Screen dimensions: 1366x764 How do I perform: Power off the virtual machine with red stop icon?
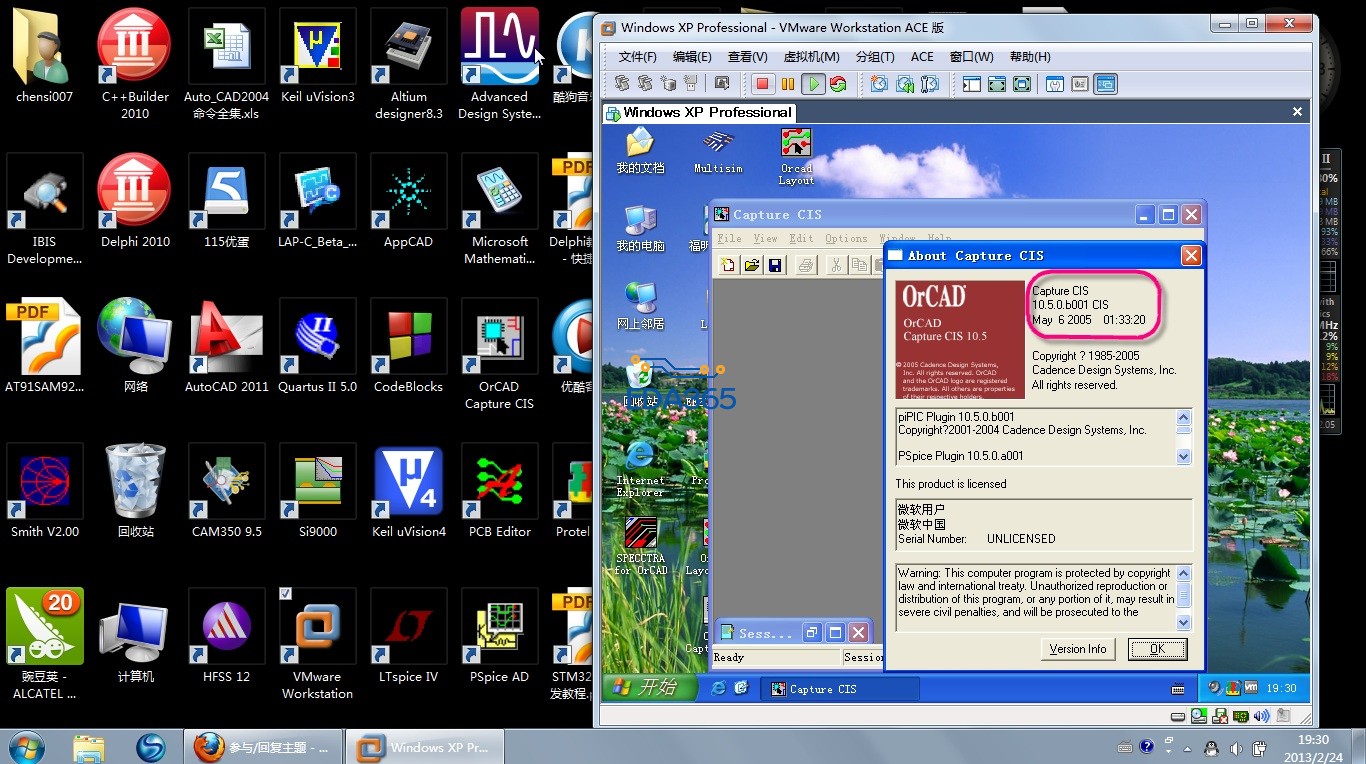762,84
